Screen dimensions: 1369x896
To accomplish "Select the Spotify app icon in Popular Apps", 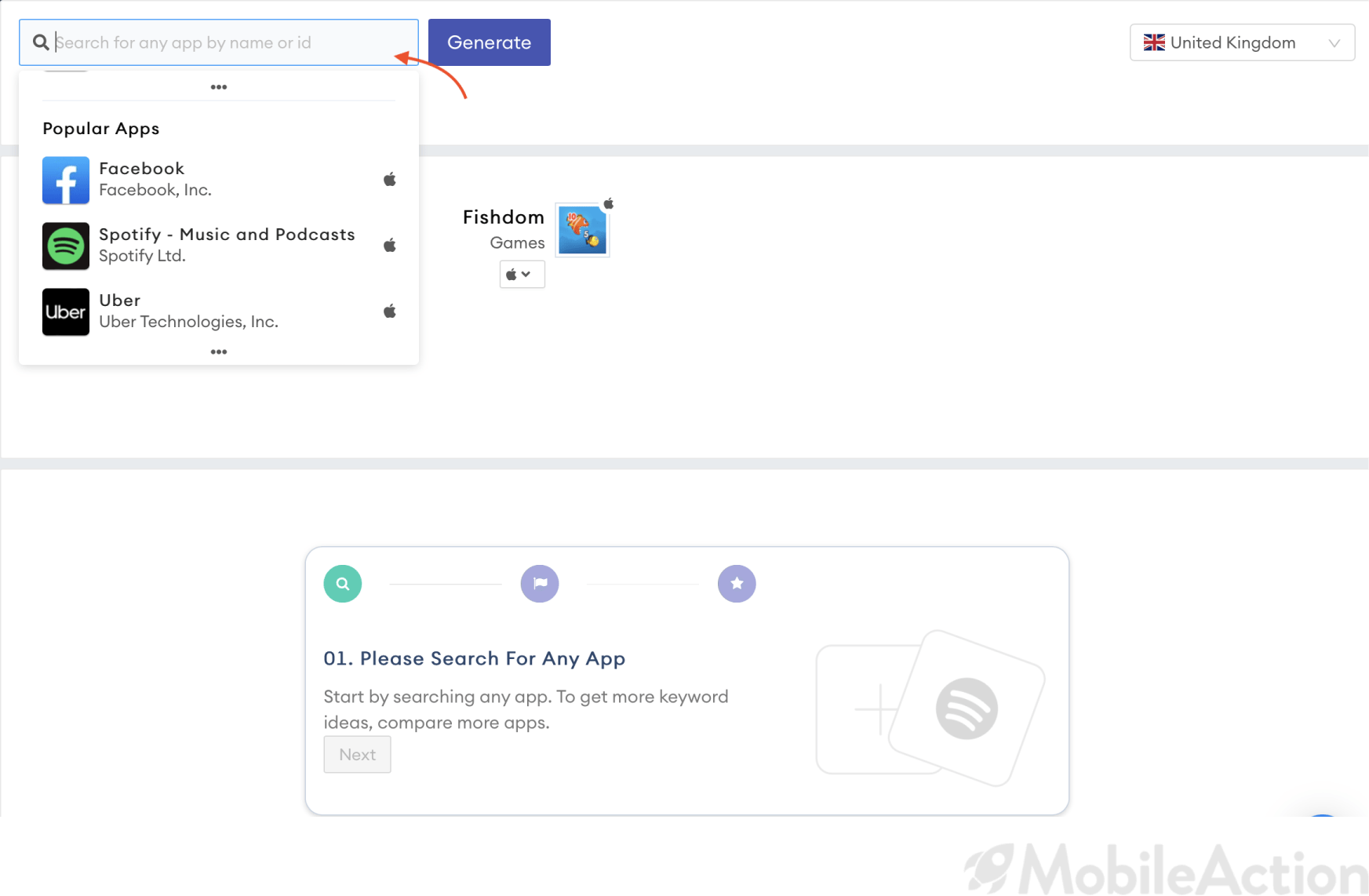I will [x=66, y=246].
